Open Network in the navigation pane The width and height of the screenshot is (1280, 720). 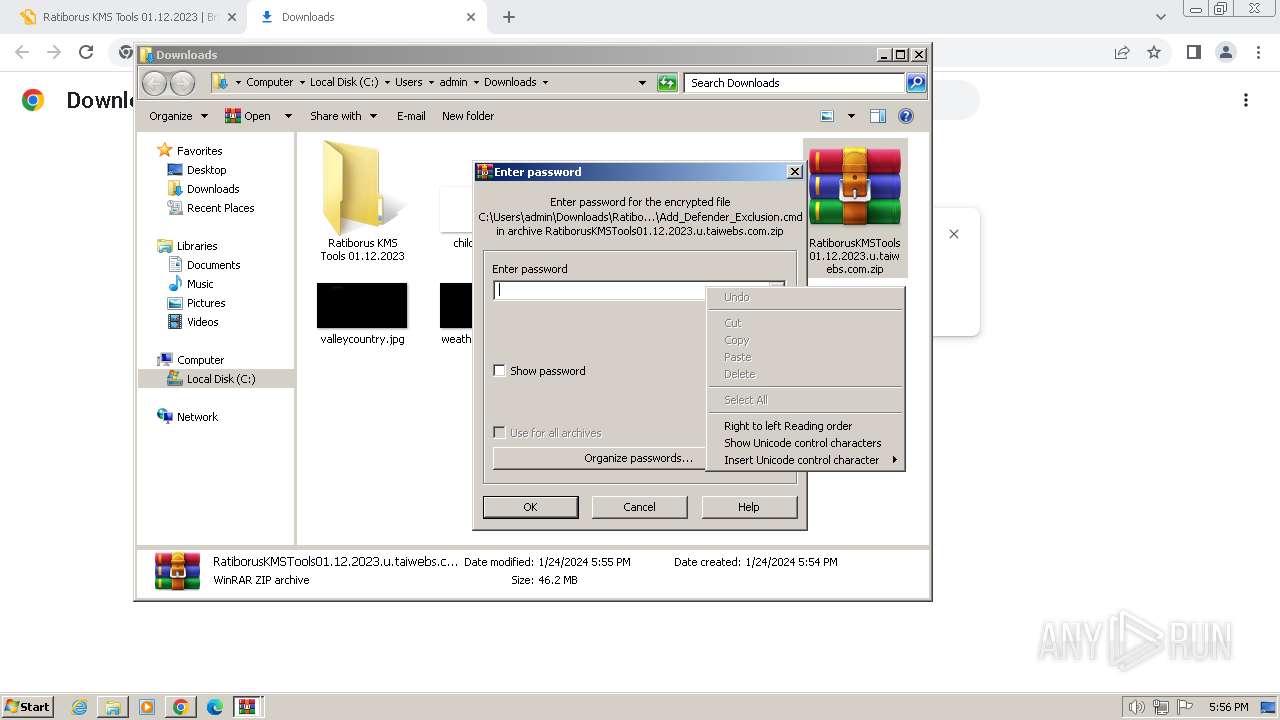point(197,417)
